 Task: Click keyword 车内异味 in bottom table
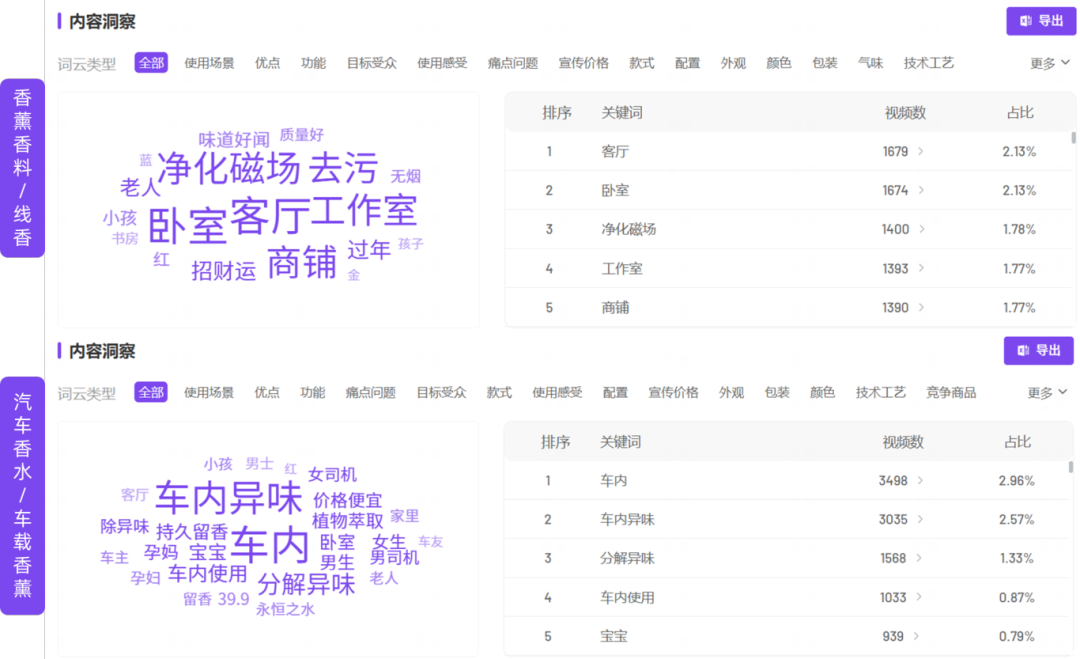(627, 519)
